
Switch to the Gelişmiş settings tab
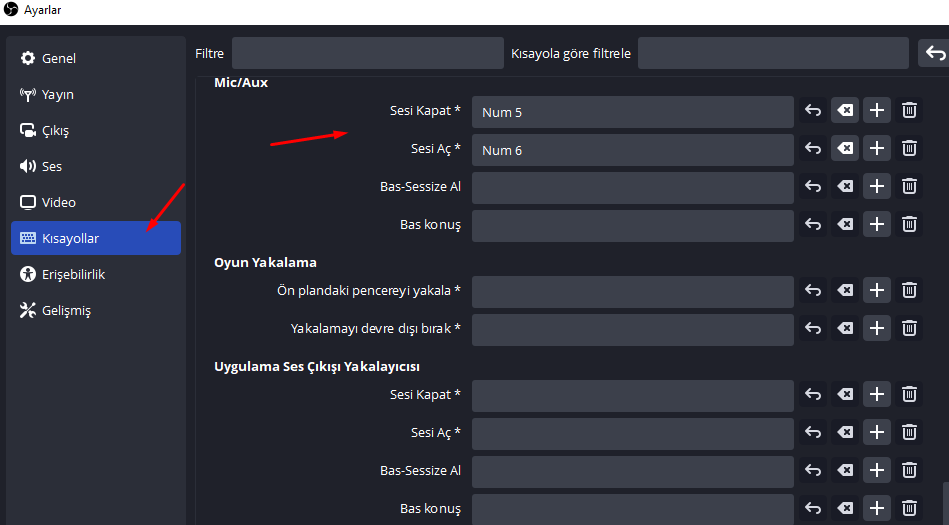click(x=66, y=310)
